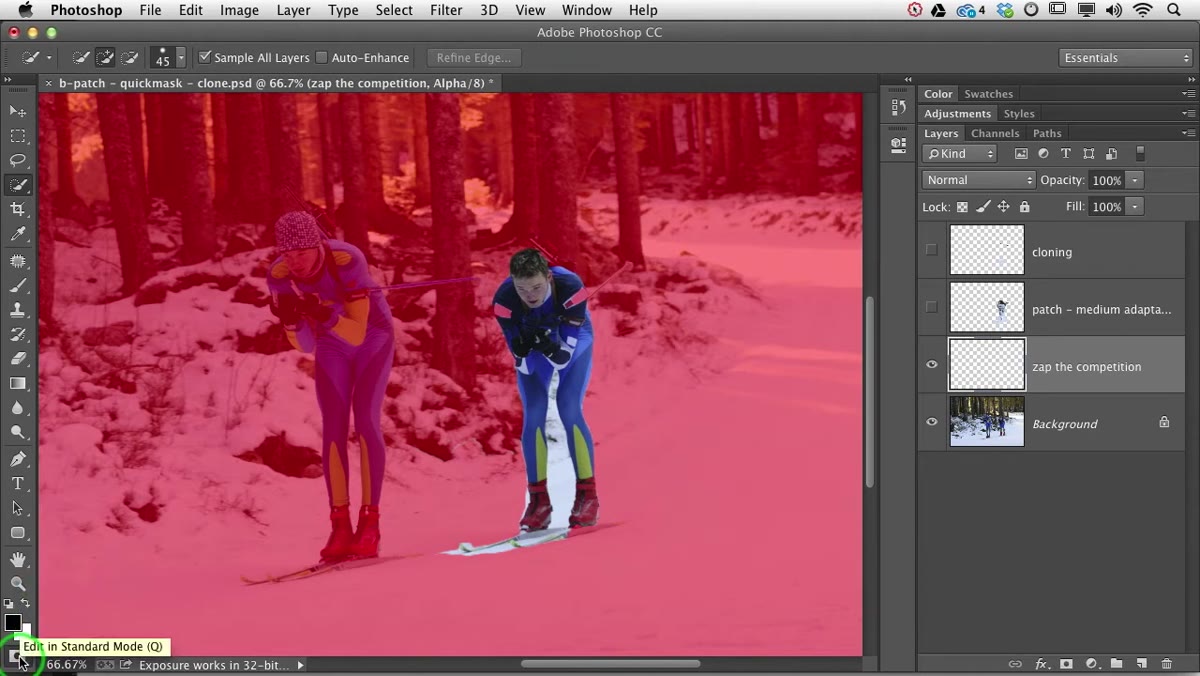Toggle lock image pixels brush icon
Screen dimensions: 1200x676
(983, 207)
